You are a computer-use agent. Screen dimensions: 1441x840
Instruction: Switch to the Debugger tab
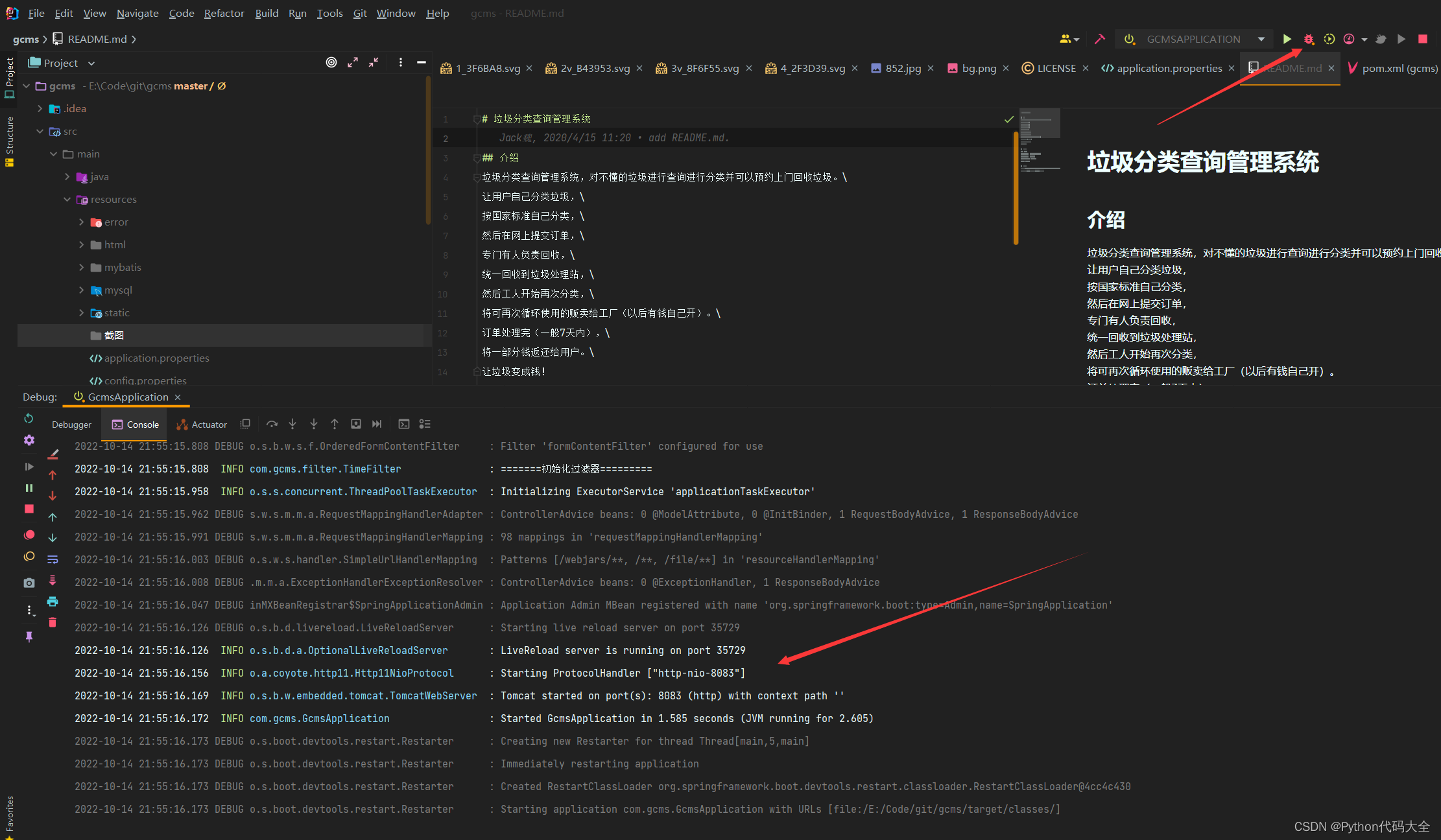point(71,425)
